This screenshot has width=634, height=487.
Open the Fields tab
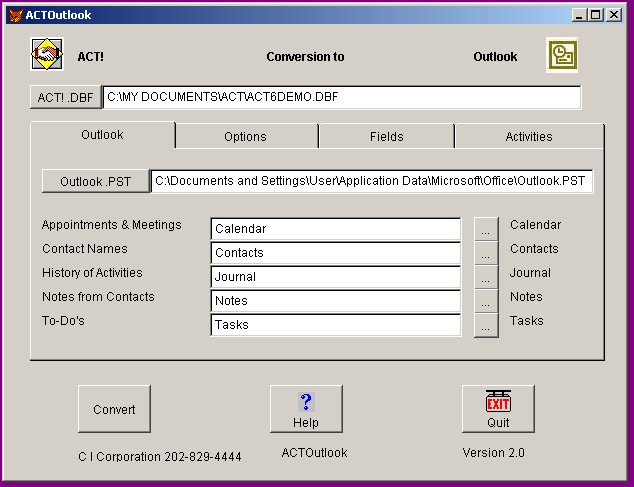coord(387,137)
